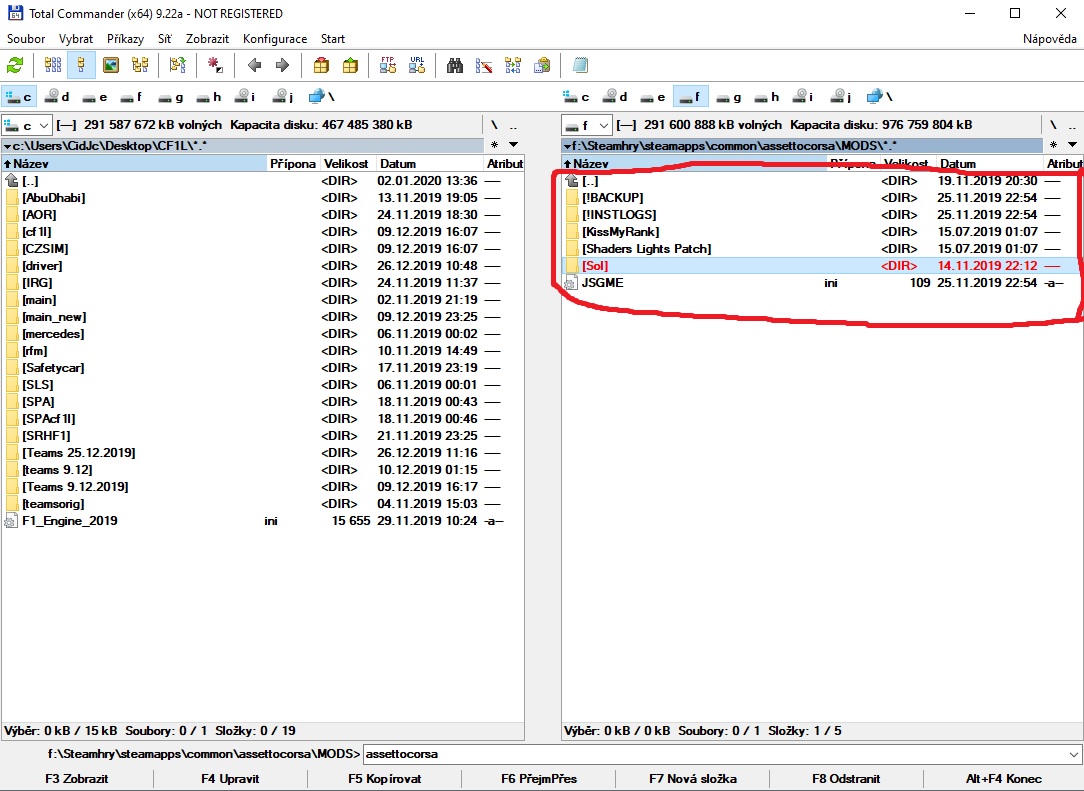Viewport: 1084px width, 791px height.
Task: Select drive i in left drive bar
Action: click(245, 97)
